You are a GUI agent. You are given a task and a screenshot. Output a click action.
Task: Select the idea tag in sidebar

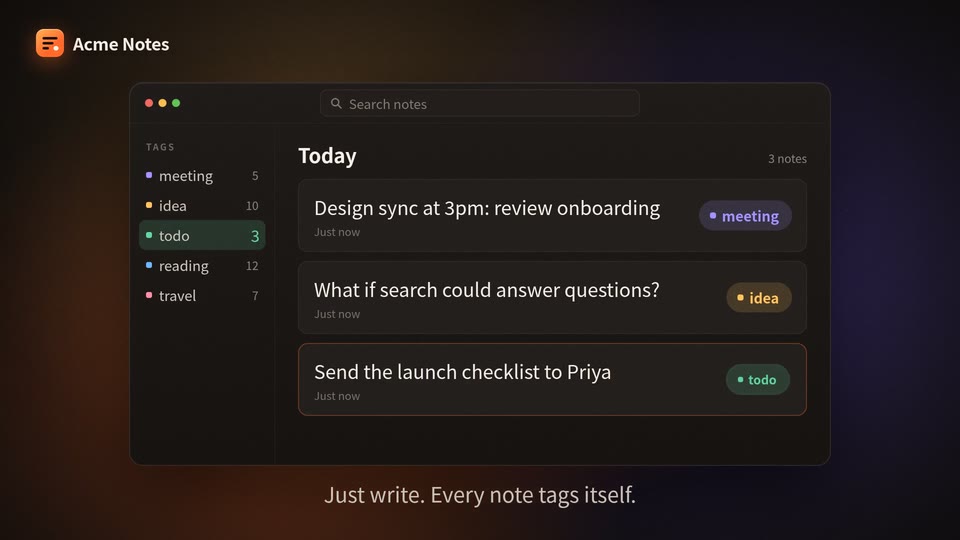click(x=202, y=206)
